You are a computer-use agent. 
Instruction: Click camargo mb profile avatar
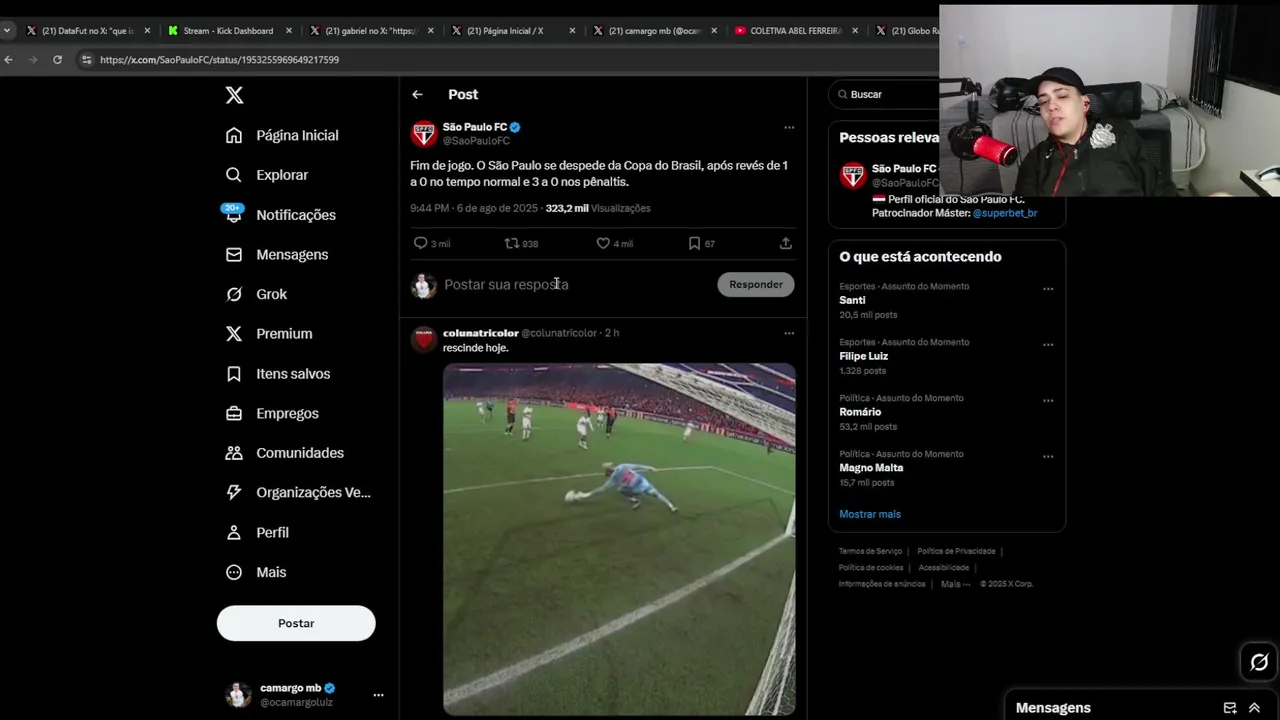238,695
